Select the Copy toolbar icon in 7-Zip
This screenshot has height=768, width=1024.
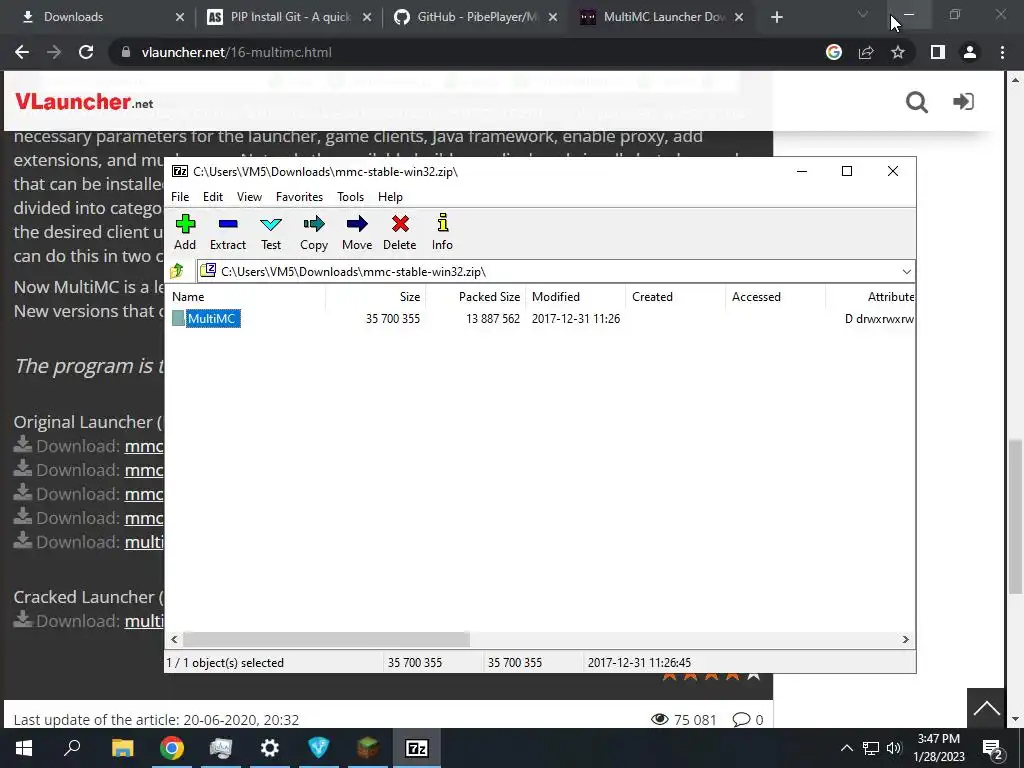point(313,232)
